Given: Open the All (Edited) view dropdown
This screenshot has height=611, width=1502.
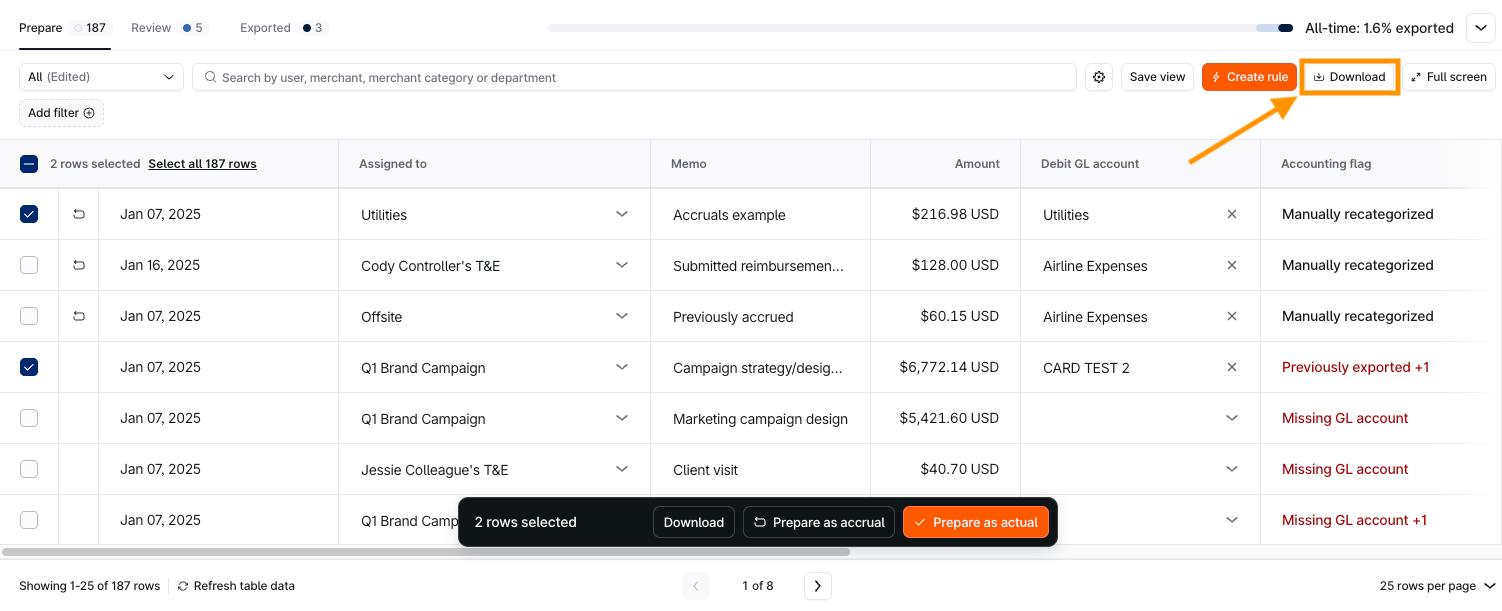Looking at the screenshot, I should (101, 77).
